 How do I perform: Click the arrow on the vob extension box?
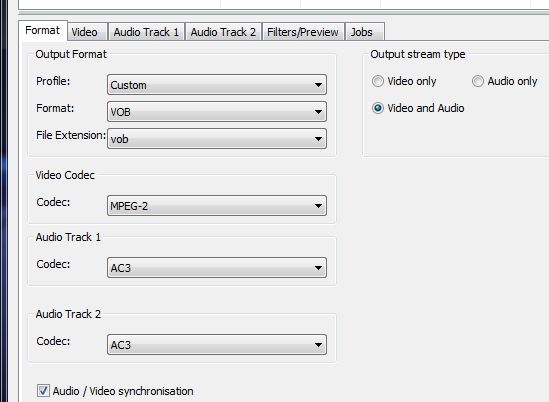coord(318,139)
